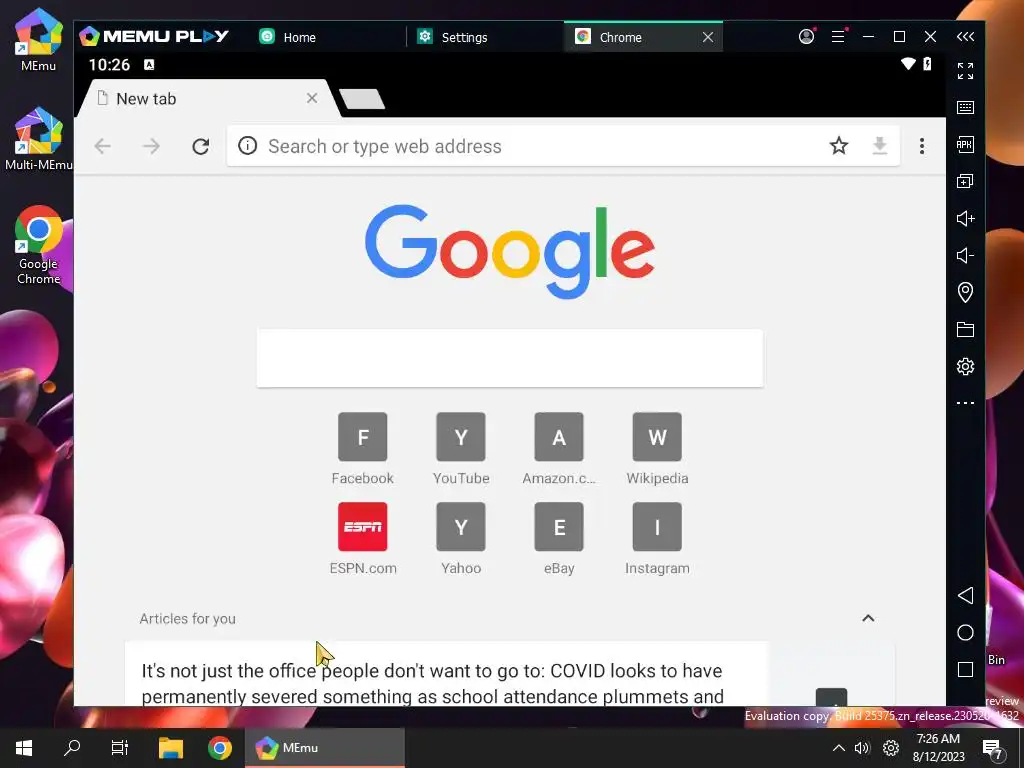This screenshot has width=1024, height=768.
Task: Open the Instagram shortcut tile
Action: (x=657, y=539)
